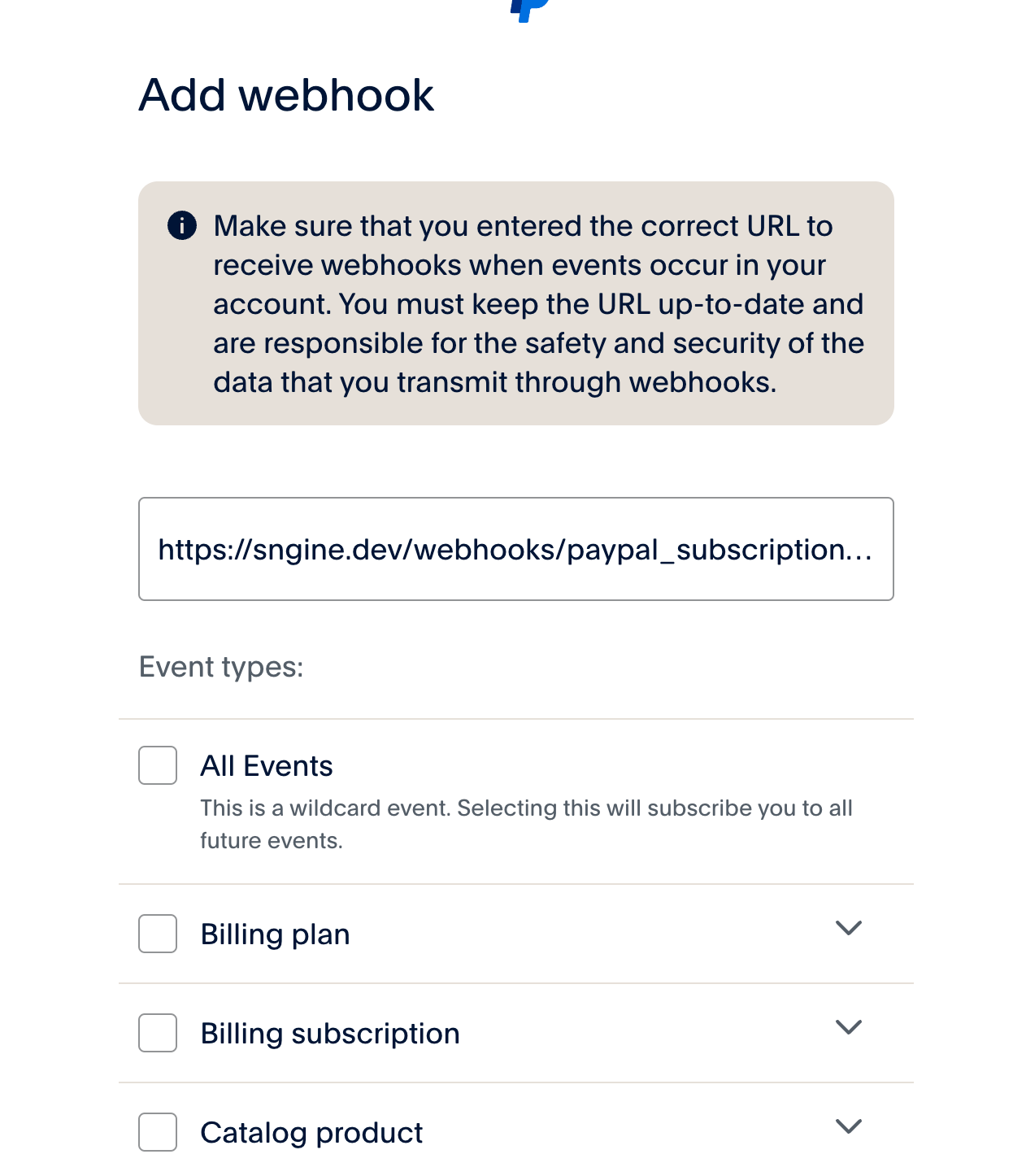The height and width of the screenshot is (1176, 1026).
Task: Open the Catalog product chevron
Action: click(x=848, y=1126)
